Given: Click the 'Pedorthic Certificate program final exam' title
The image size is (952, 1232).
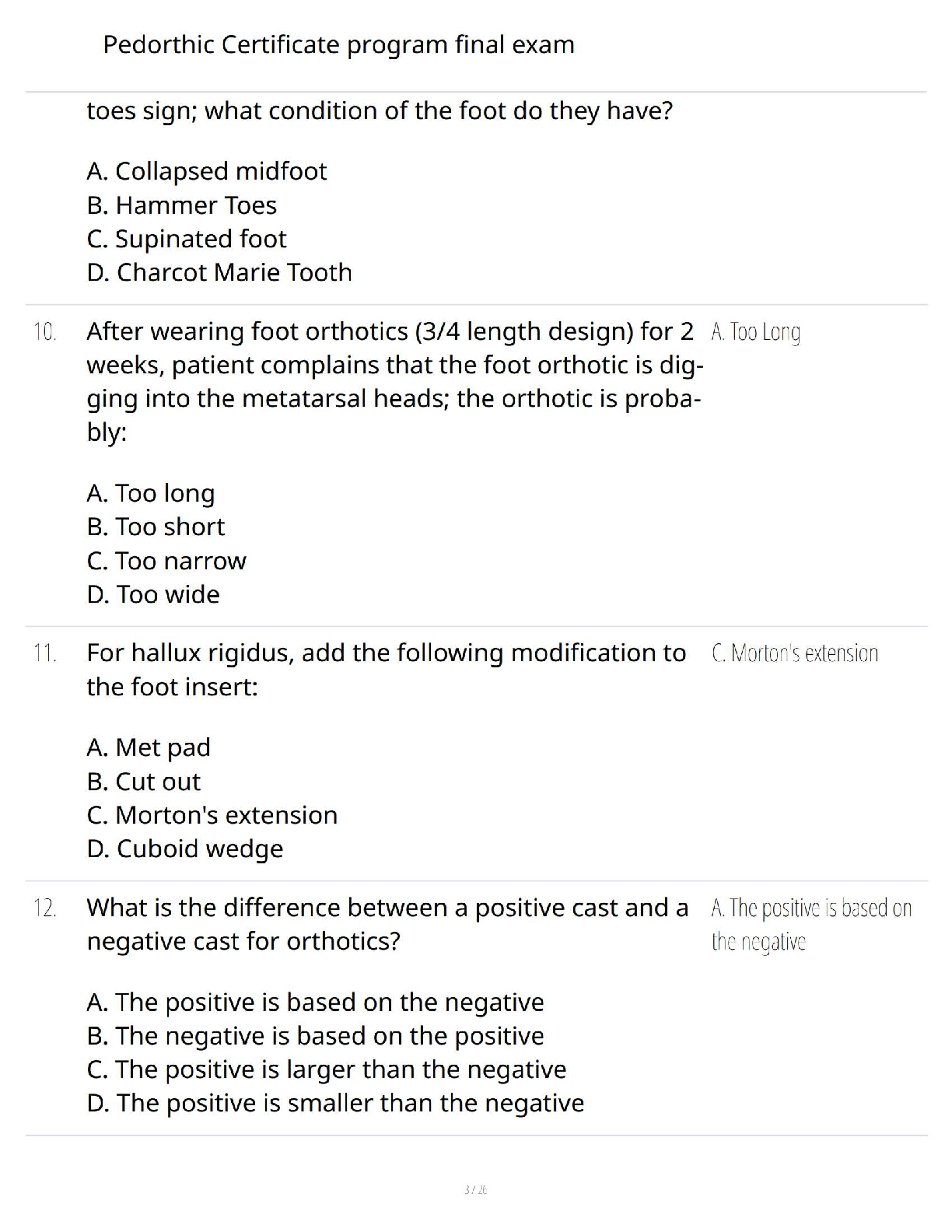Looking at the screenshot, I should point(338,45).
